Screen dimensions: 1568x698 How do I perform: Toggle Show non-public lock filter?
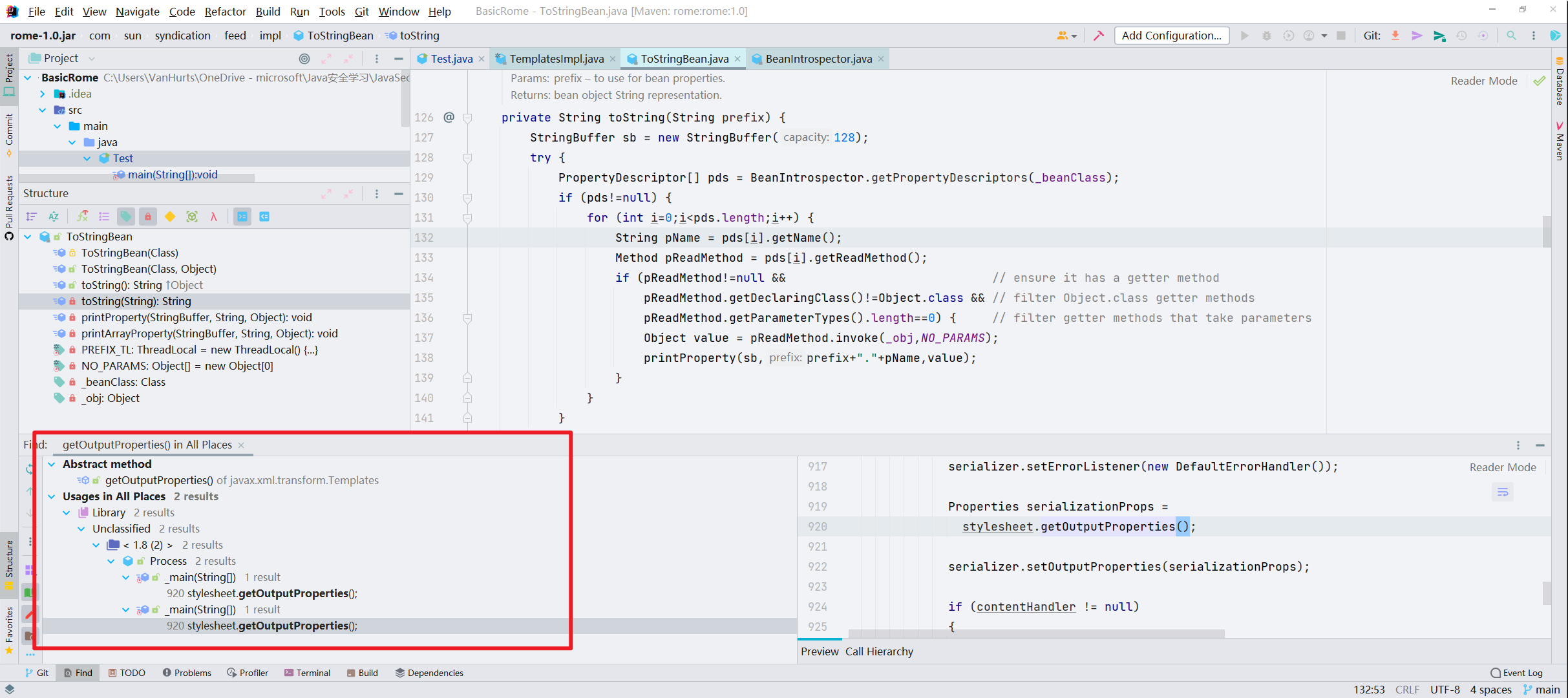tap(148, 217)
